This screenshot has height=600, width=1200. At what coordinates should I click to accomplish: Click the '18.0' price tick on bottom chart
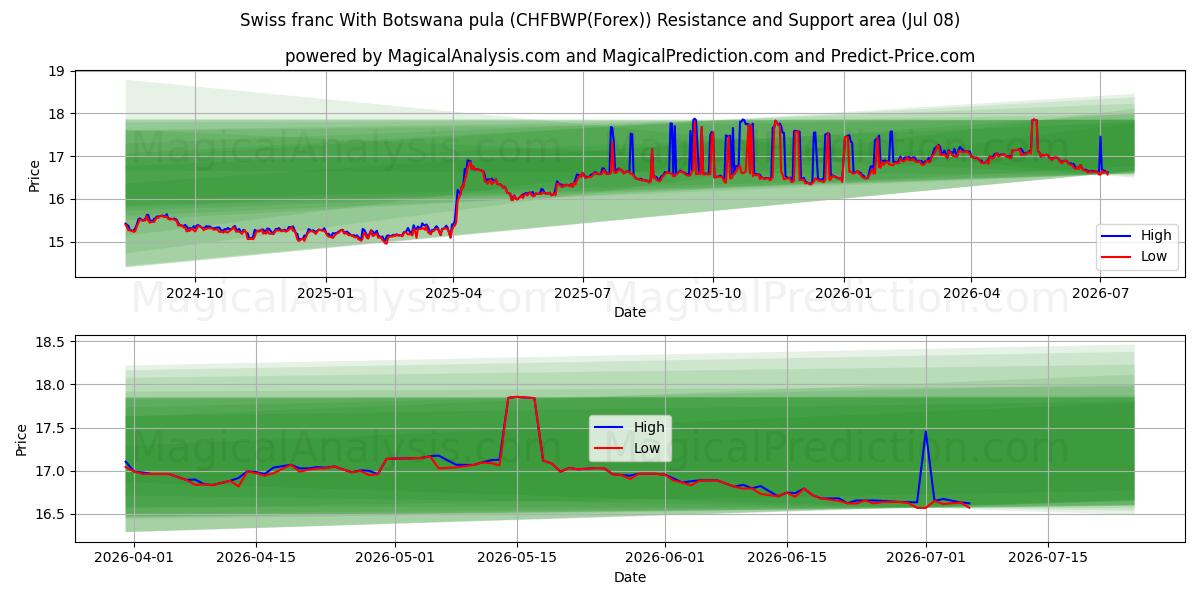tap(50, 385)
